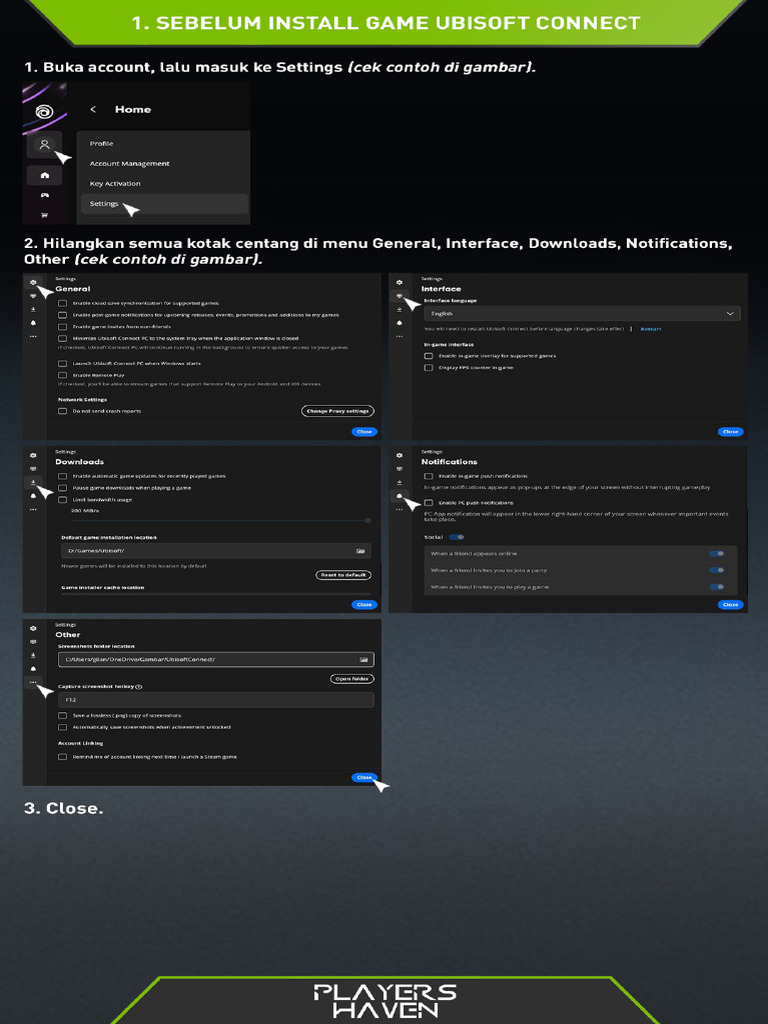Select three-dots icon in Downloads settings panel

click(33, 509)
